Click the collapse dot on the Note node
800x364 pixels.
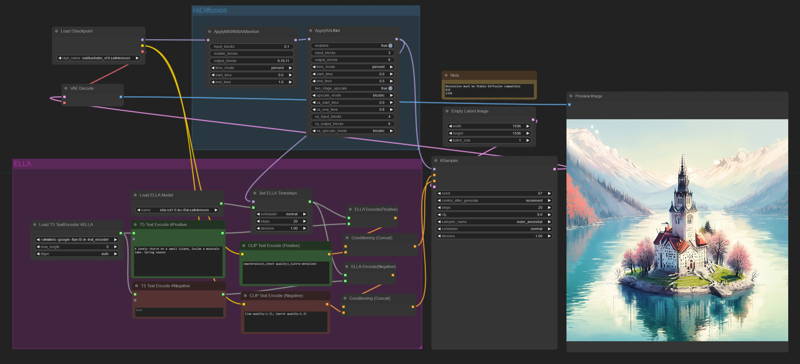446,75
